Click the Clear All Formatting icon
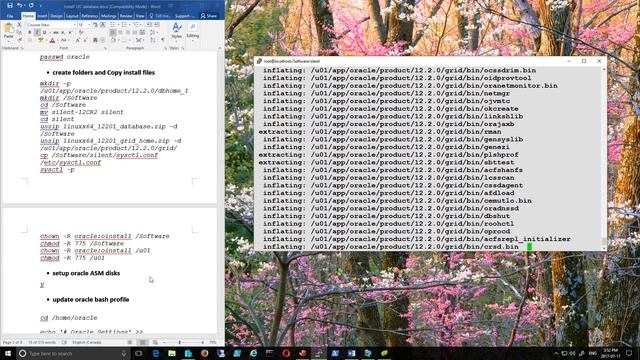Viewport: 640px width, 360px height. coord(81,33)
